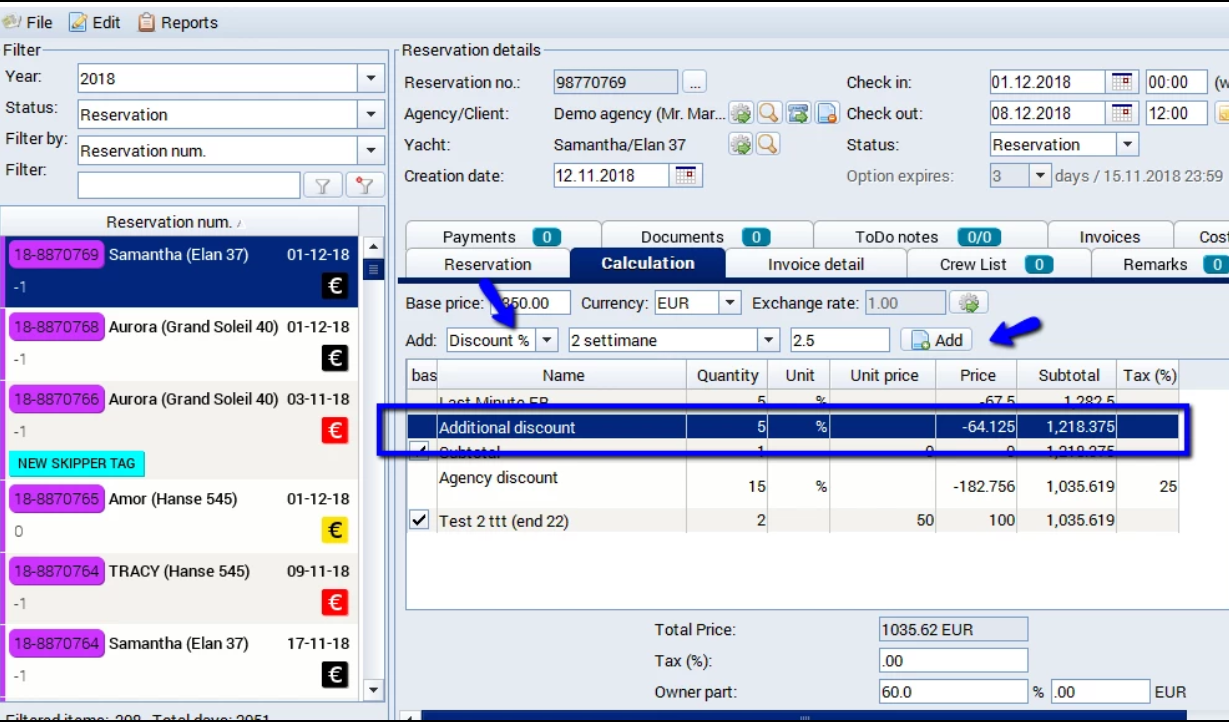Screen dimensions: 1229x722
Task: Click the exchange rate gear icon
Action: point(968,303)
